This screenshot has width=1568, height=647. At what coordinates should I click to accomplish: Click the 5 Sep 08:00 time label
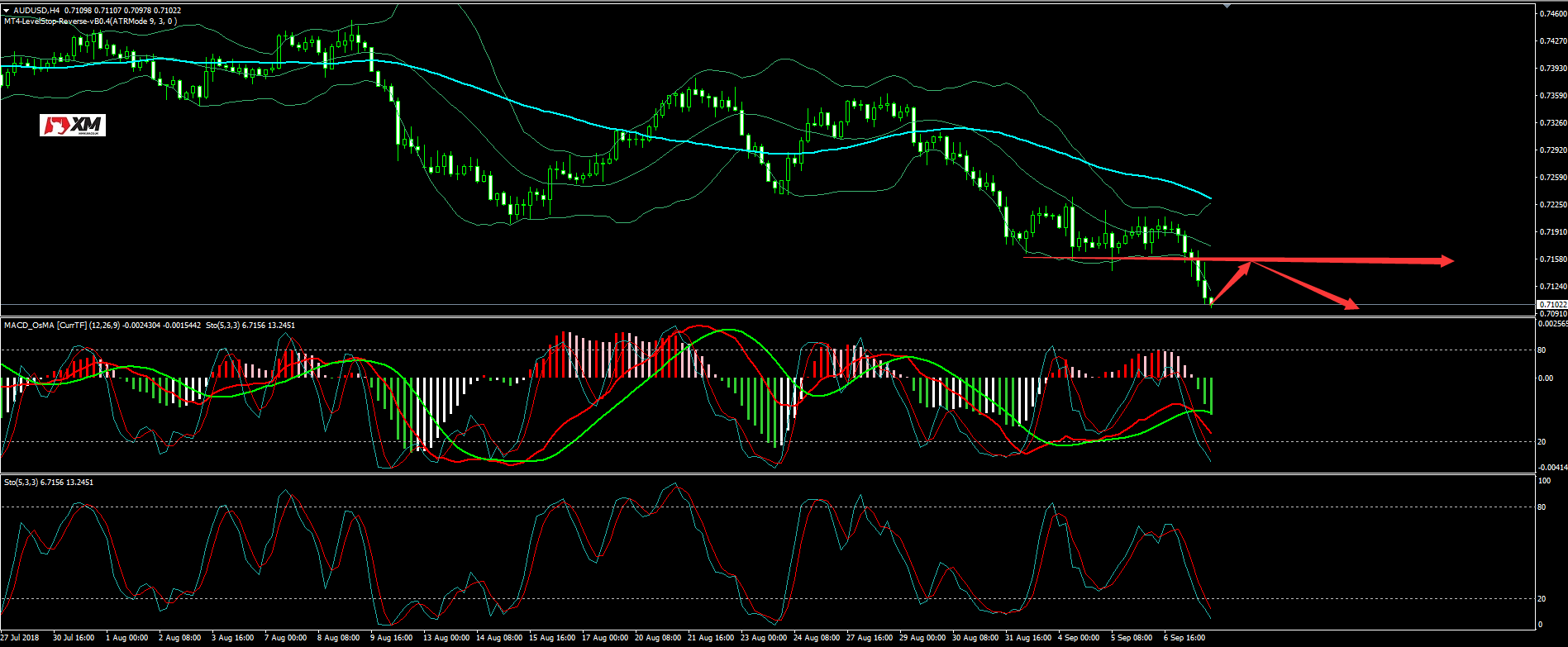pyautogui.click(x=1132, y=638)
